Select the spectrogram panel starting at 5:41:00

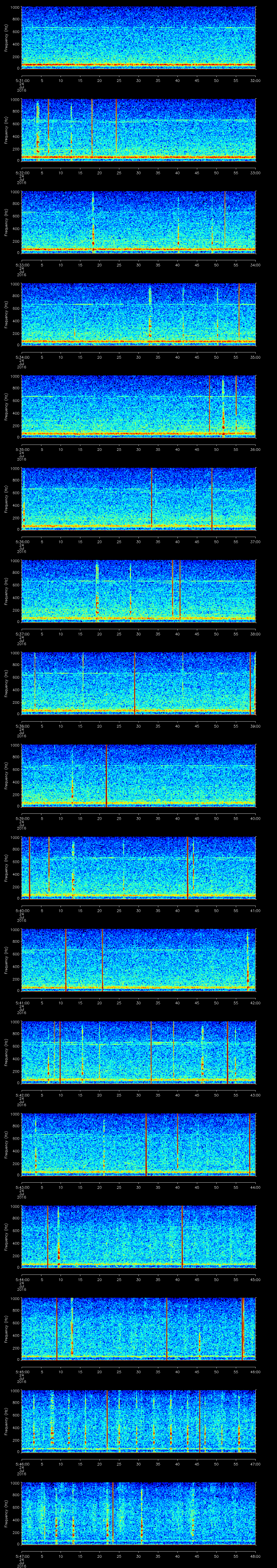tap(138, 959)
